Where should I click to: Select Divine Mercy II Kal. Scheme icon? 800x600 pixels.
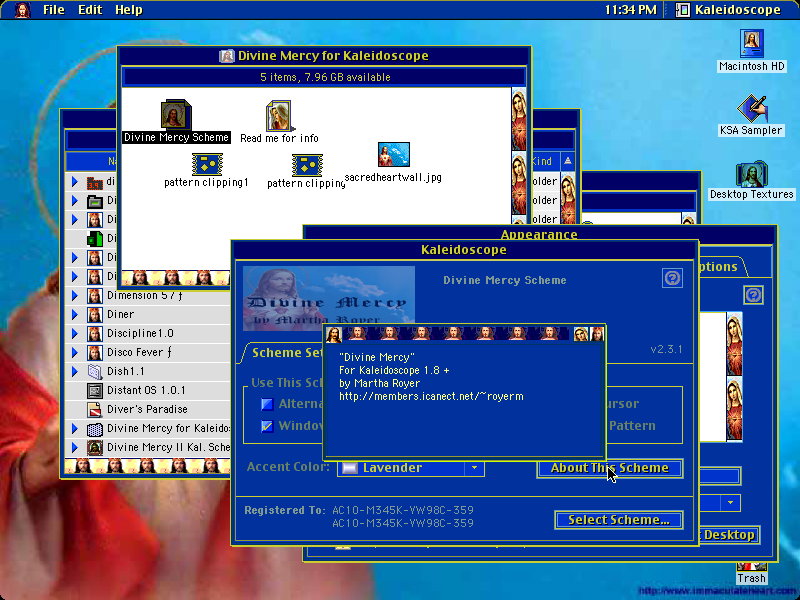[94, 447]
